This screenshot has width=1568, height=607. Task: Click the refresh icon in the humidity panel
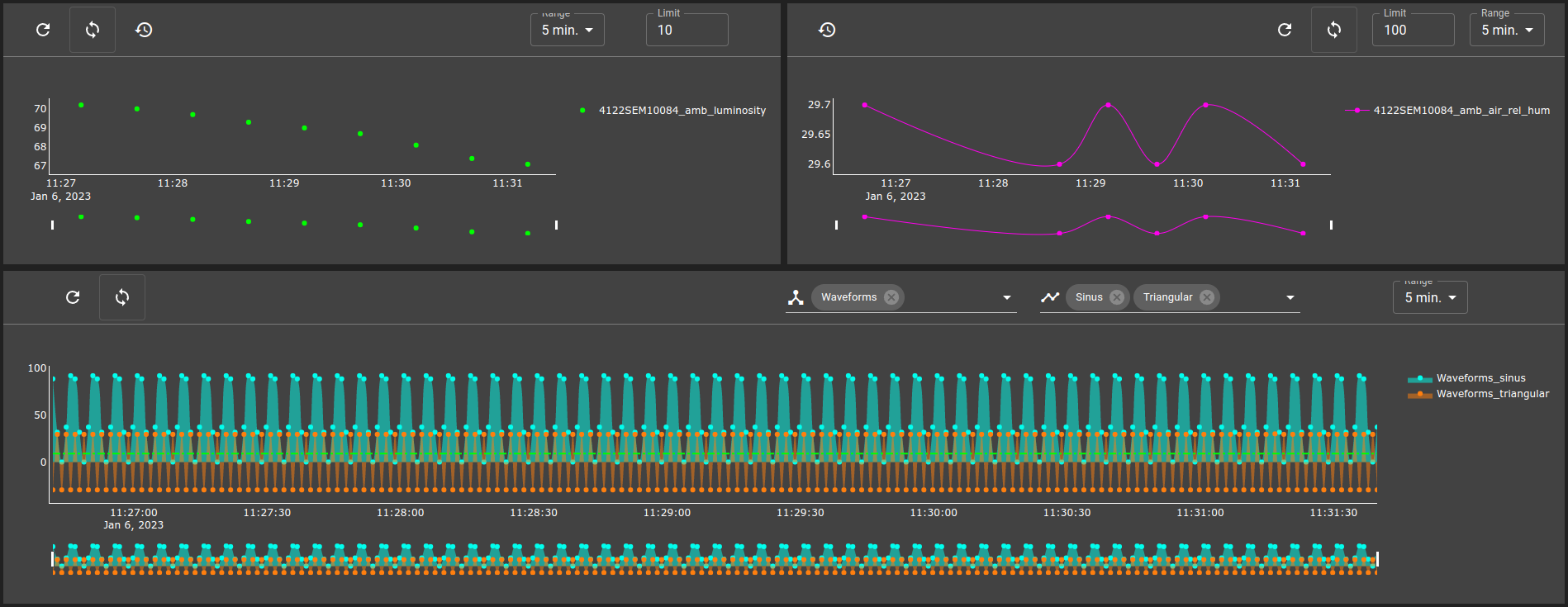(1285, 30)
